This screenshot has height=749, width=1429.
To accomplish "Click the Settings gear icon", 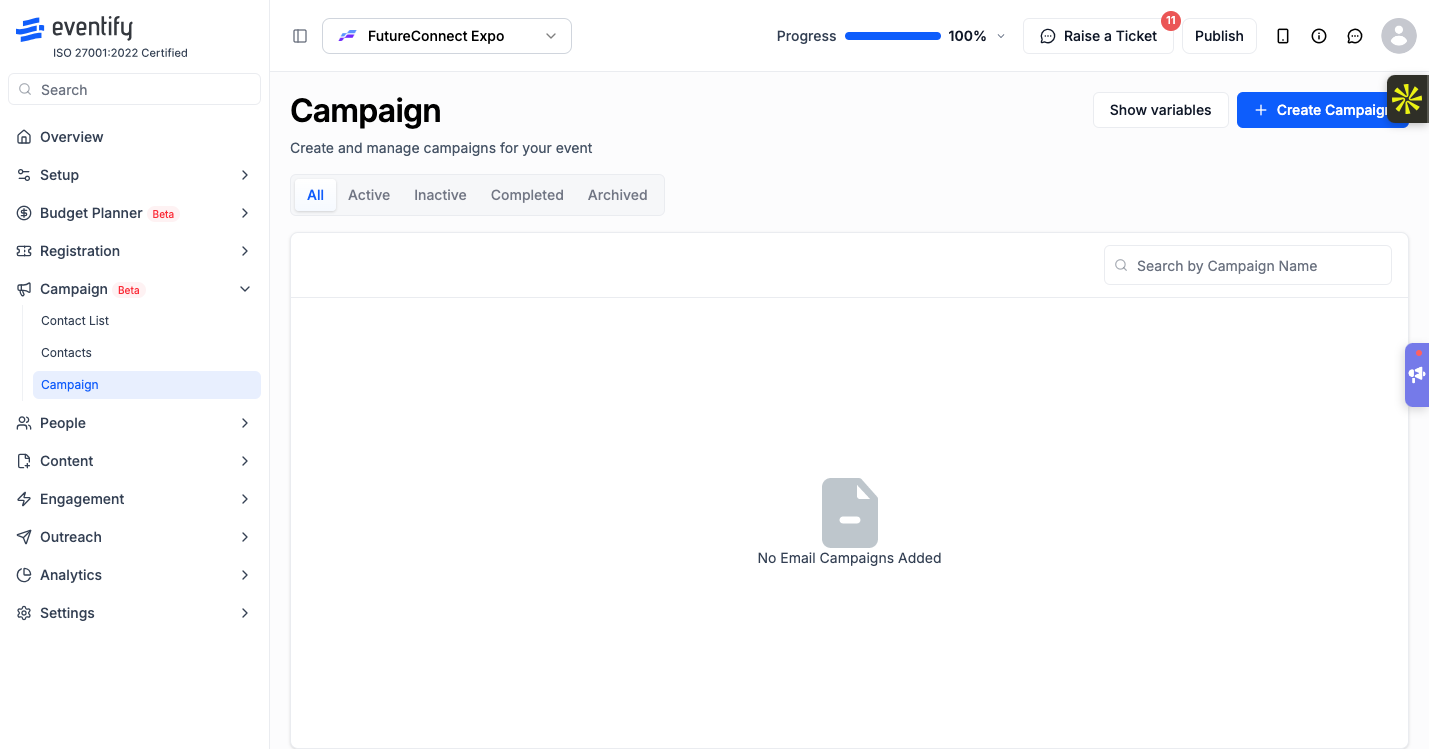I will tap(24, 613).
